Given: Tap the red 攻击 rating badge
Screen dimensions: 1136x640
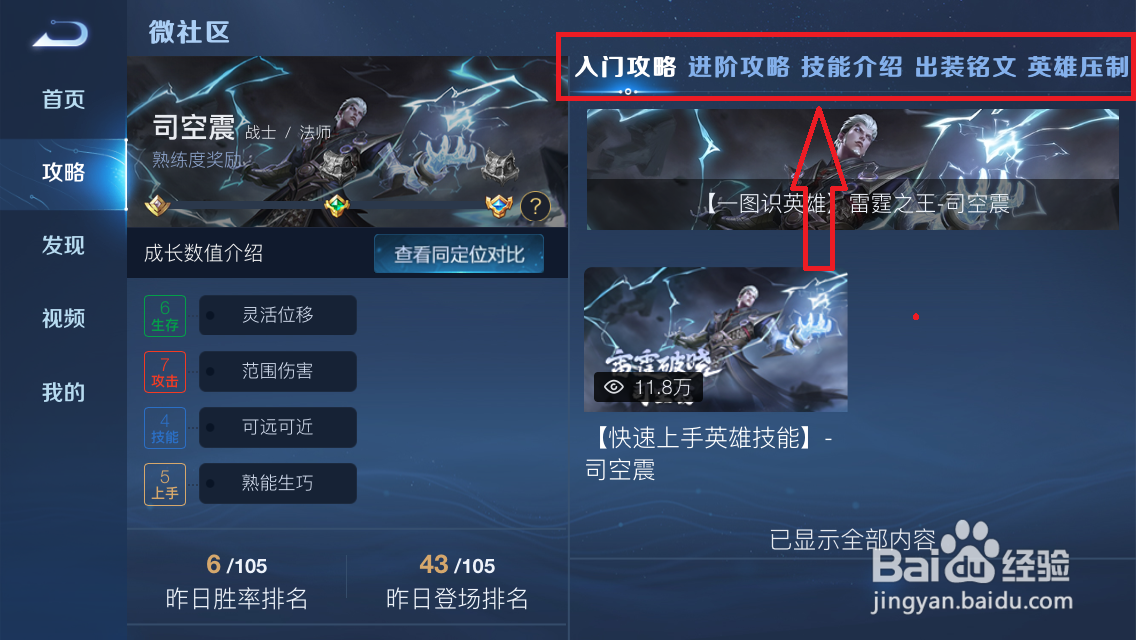Looking at the screenshot, I should coord(165,372).
